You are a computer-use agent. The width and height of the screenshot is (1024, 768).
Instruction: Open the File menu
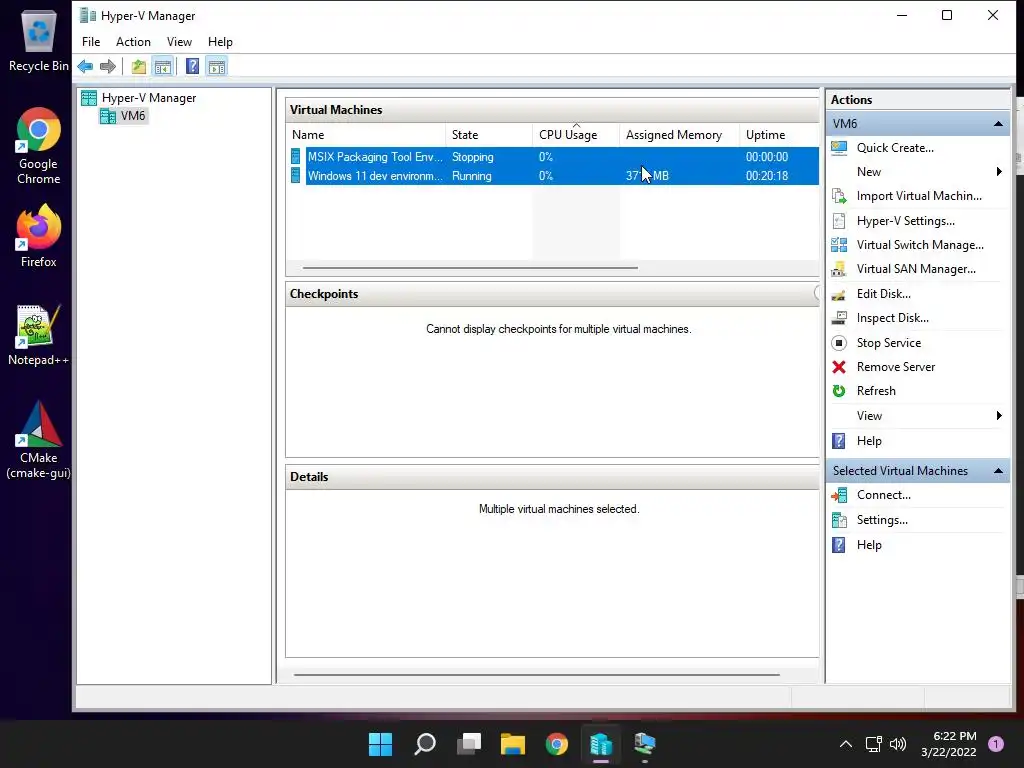pyautogui.click(x=91, y=42)
